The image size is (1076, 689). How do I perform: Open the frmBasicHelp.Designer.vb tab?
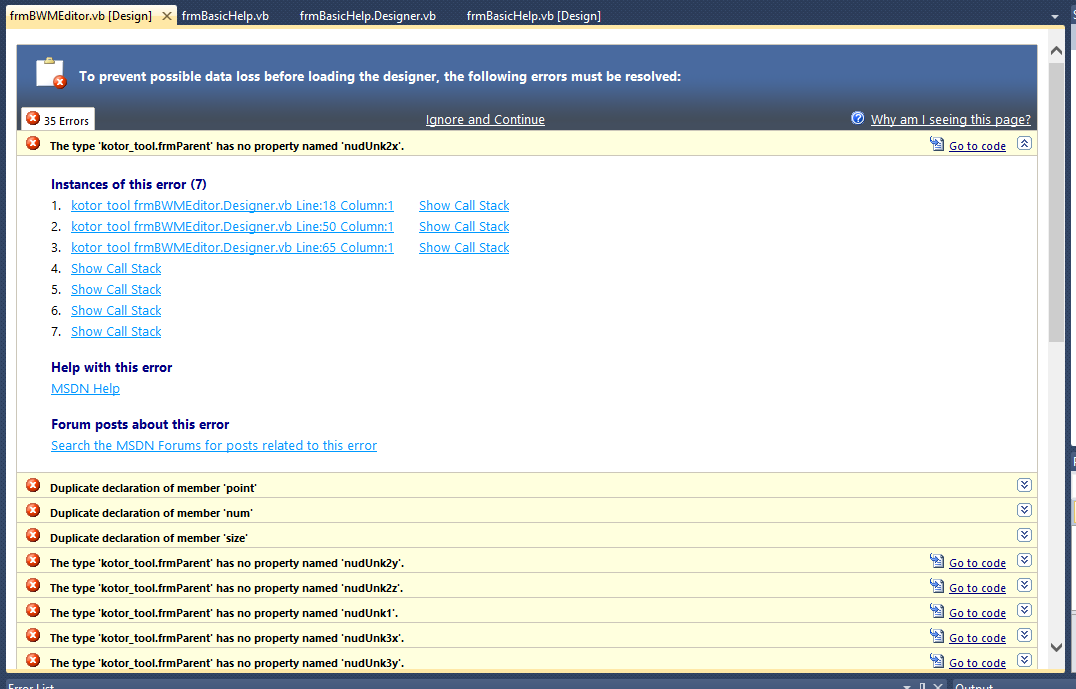367,16
